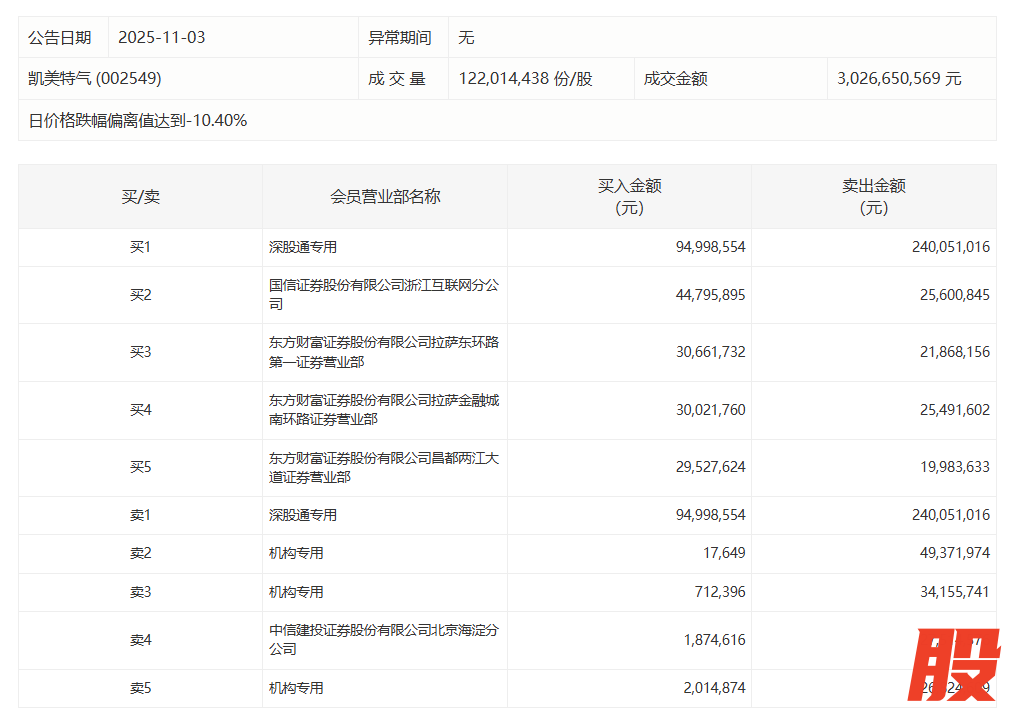Open 东方财富证券 拉萨金融城南环路 entry
This screenshot has height=720, width=1021.
coord(383,410)
